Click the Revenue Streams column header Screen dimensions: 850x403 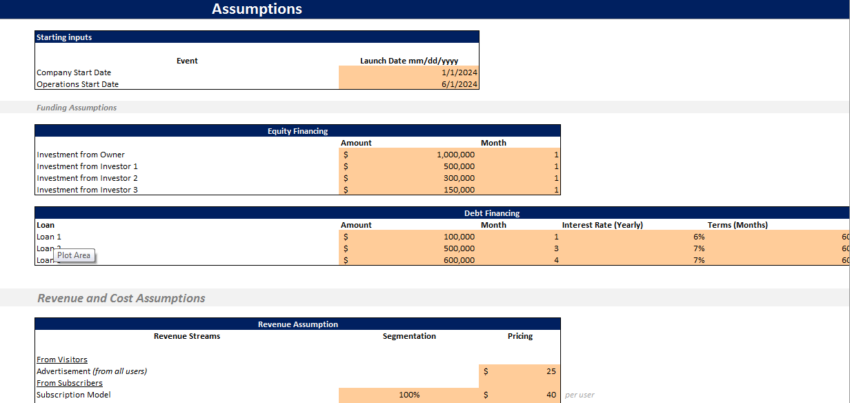tap(187, 336)
